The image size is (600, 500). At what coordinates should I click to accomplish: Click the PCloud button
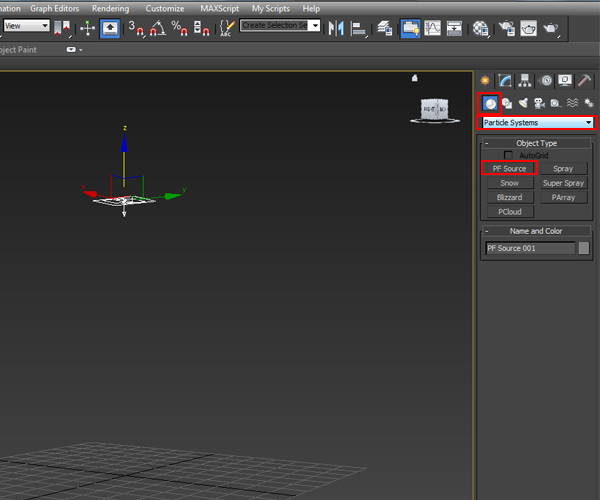coord(510,212)
